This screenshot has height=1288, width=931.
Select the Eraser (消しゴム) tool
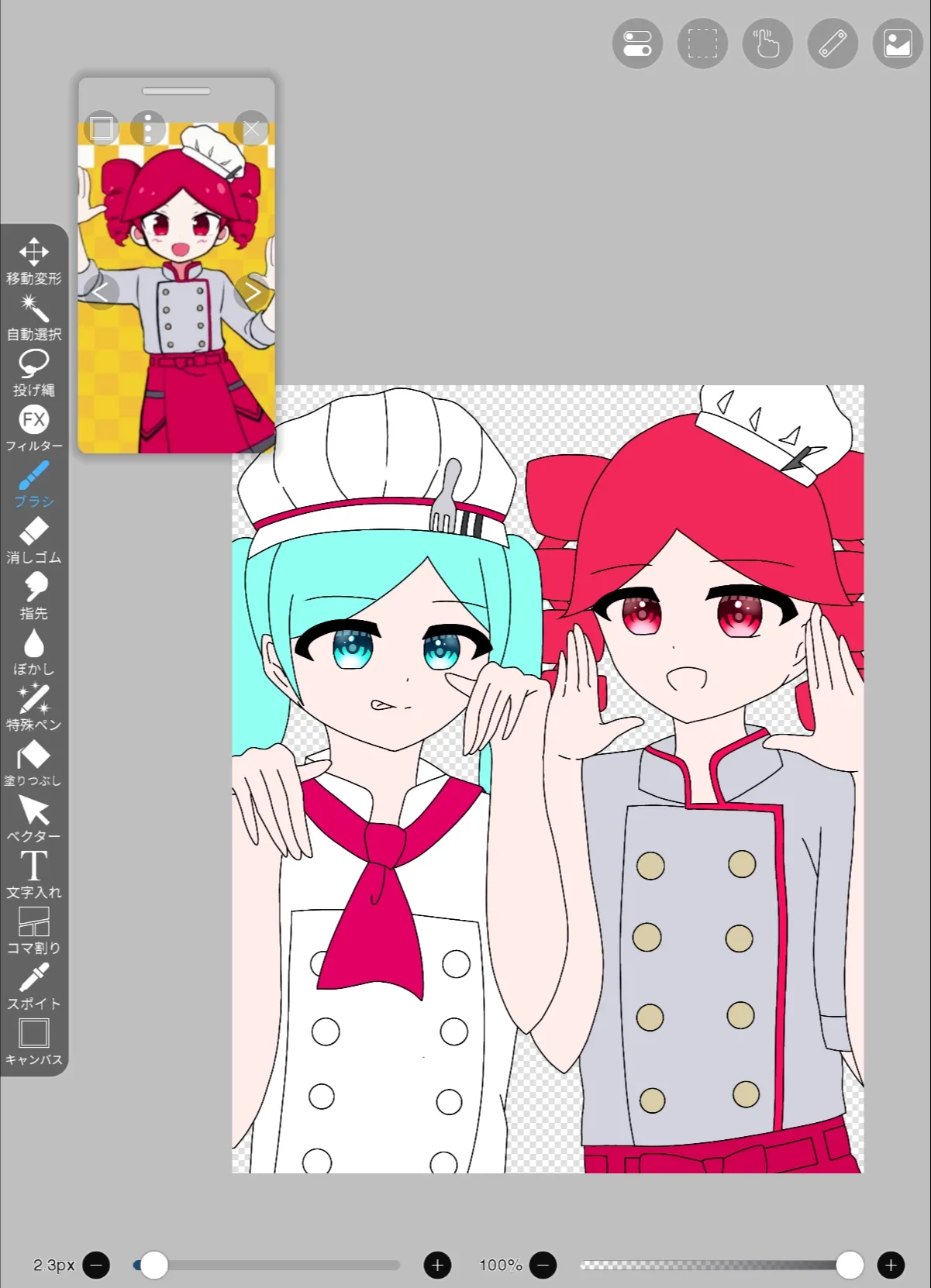click(x=34, y=540)
